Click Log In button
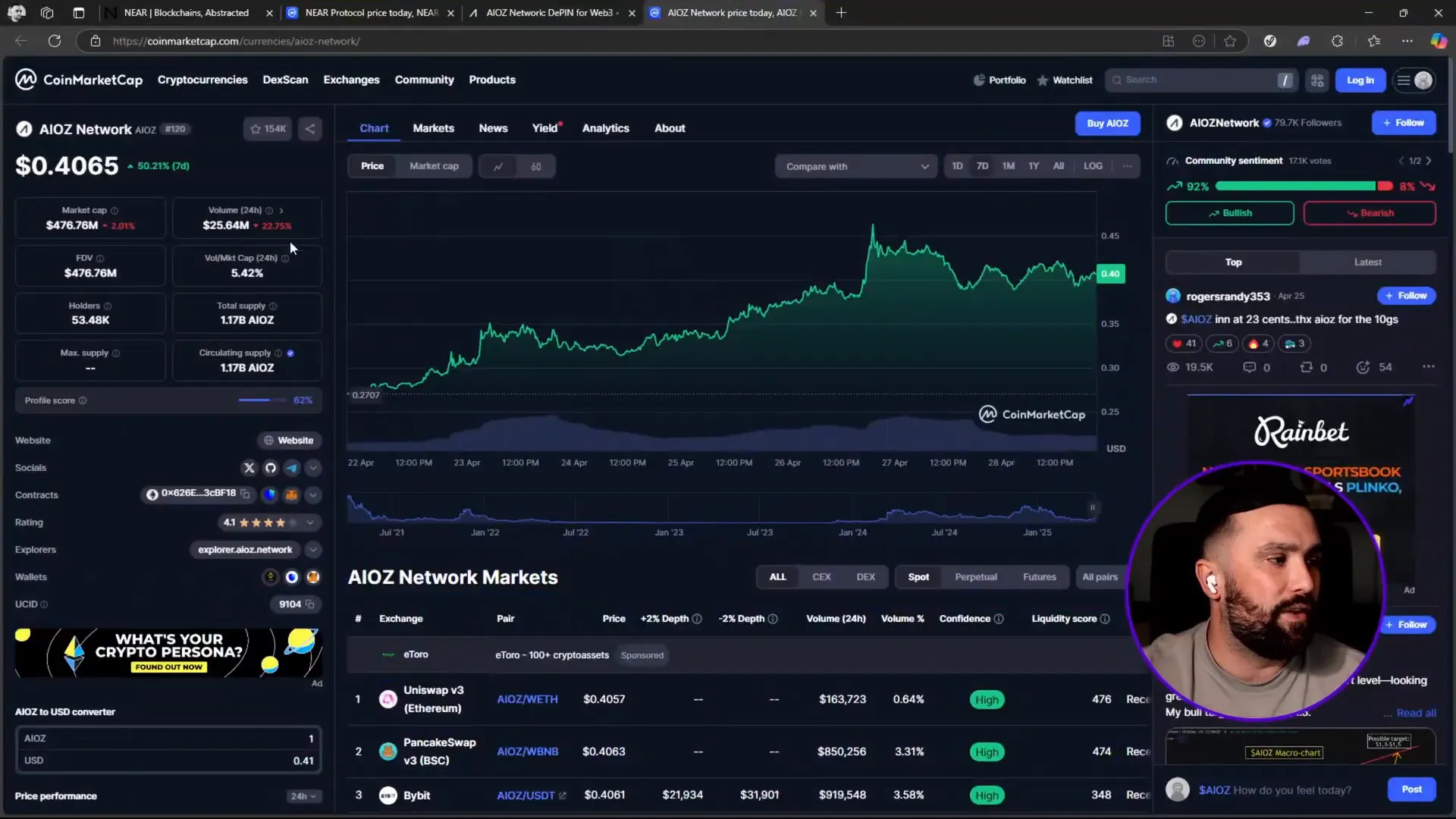This screenshot has width=1456, height=819. [1360, 80]
